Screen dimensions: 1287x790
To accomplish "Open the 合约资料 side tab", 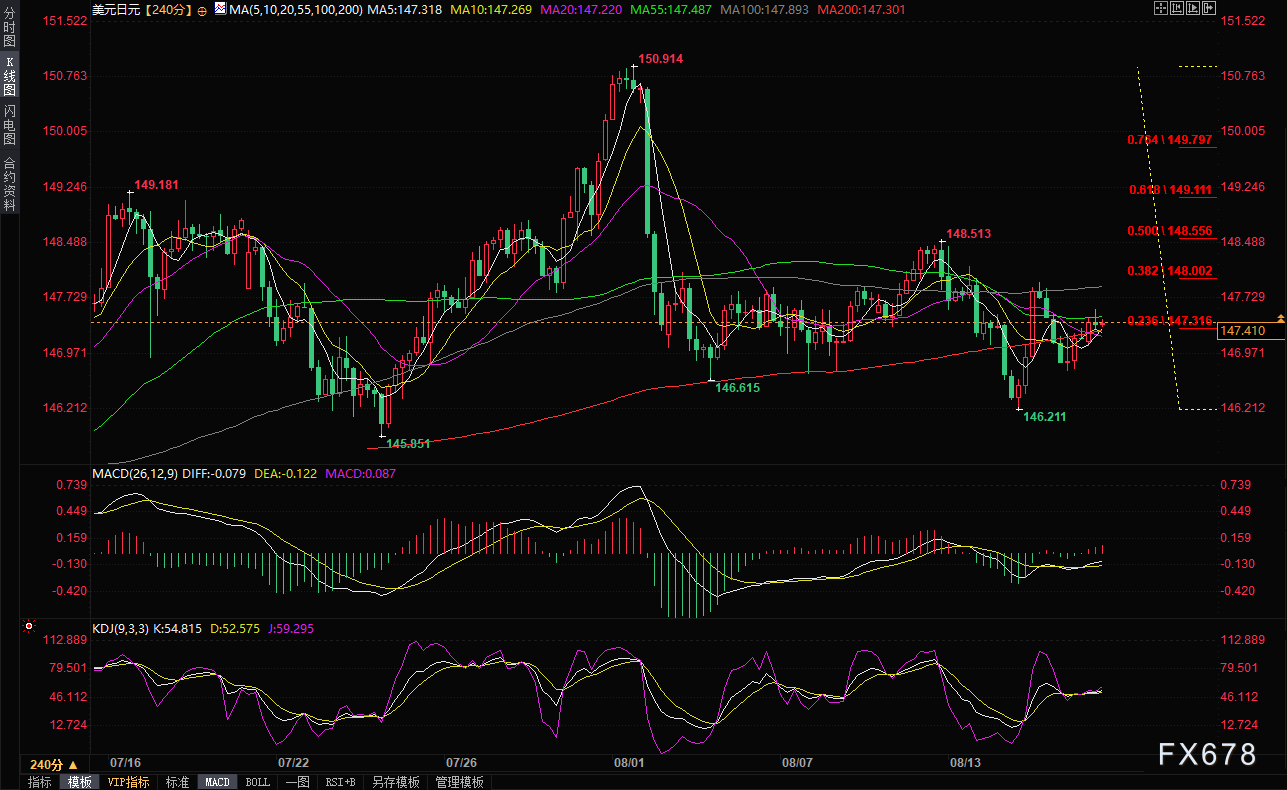I will 9,183.
